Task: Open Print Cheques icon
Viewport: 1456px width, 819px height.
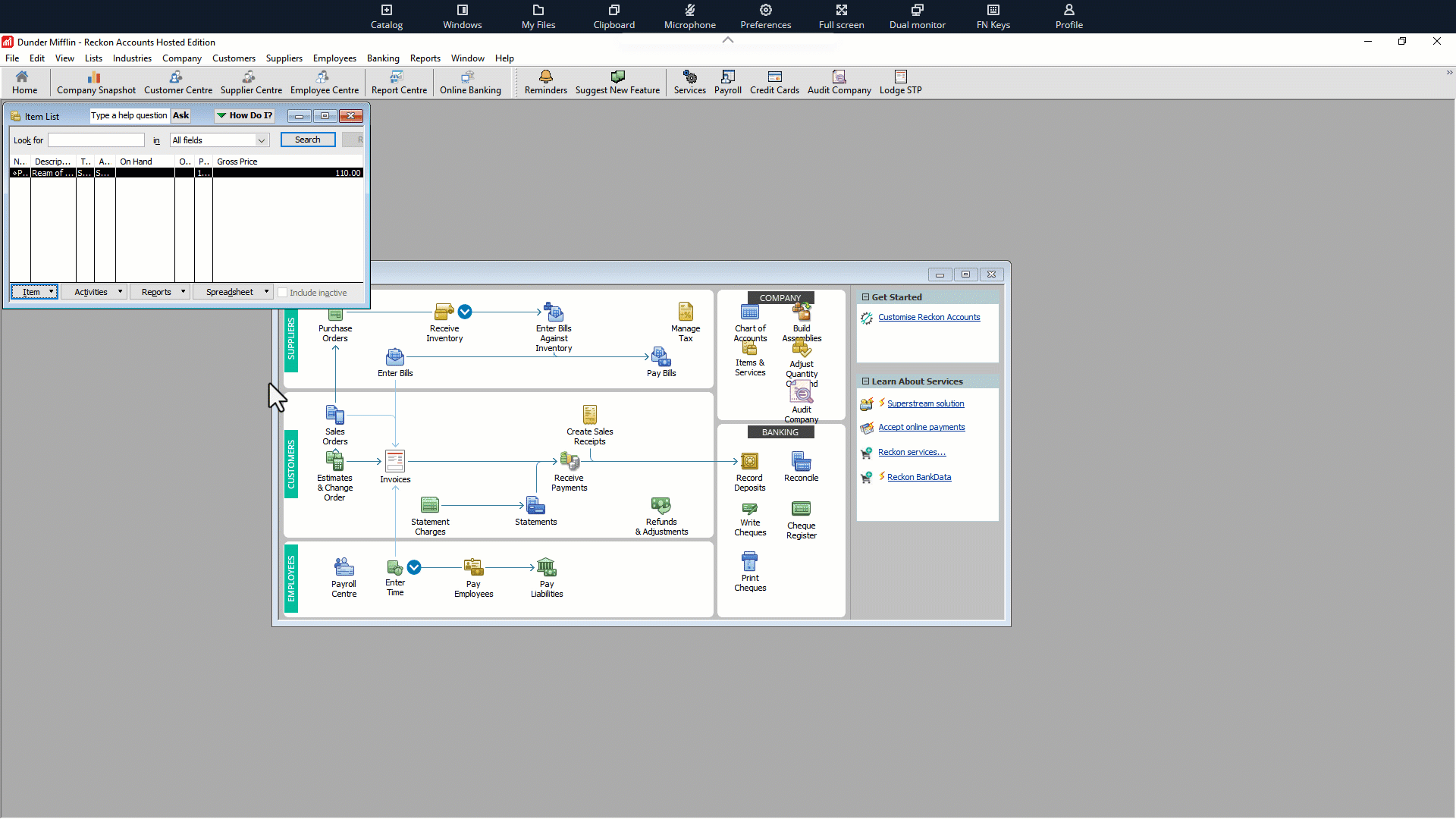Action: click(x=750, y=572)
